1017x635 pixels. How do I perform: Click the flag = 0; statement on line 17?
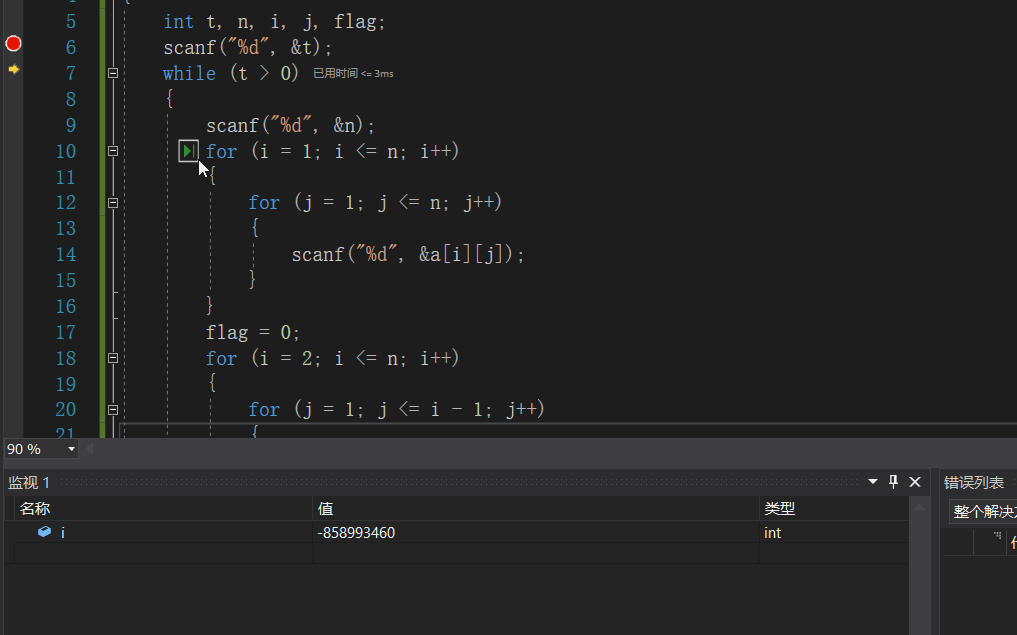253,332
